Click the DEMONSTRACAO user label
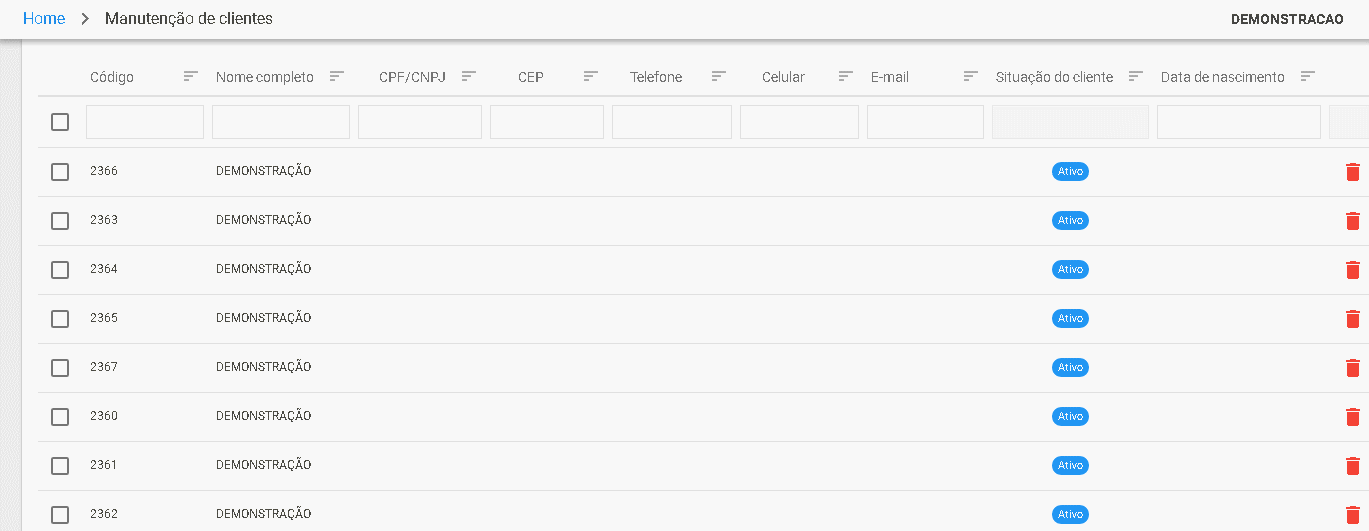Image resolution: width=1369 pixels, height=531 pixels. coord(1287,20)
